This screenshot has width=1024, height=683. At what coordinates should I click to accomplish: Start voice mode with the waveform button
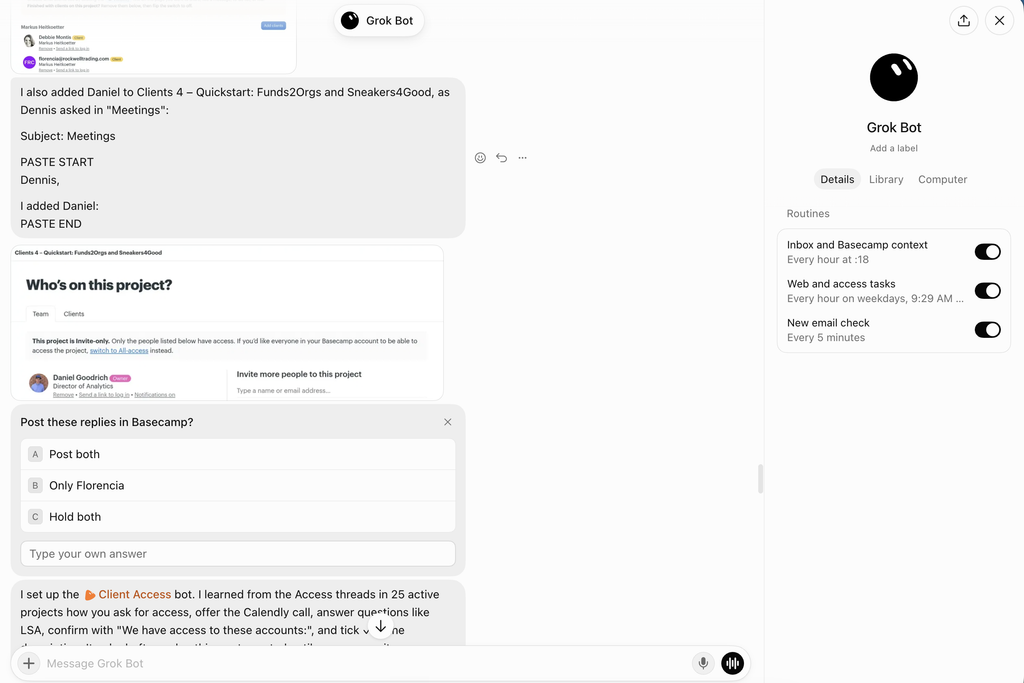click(x=733, y=663)
